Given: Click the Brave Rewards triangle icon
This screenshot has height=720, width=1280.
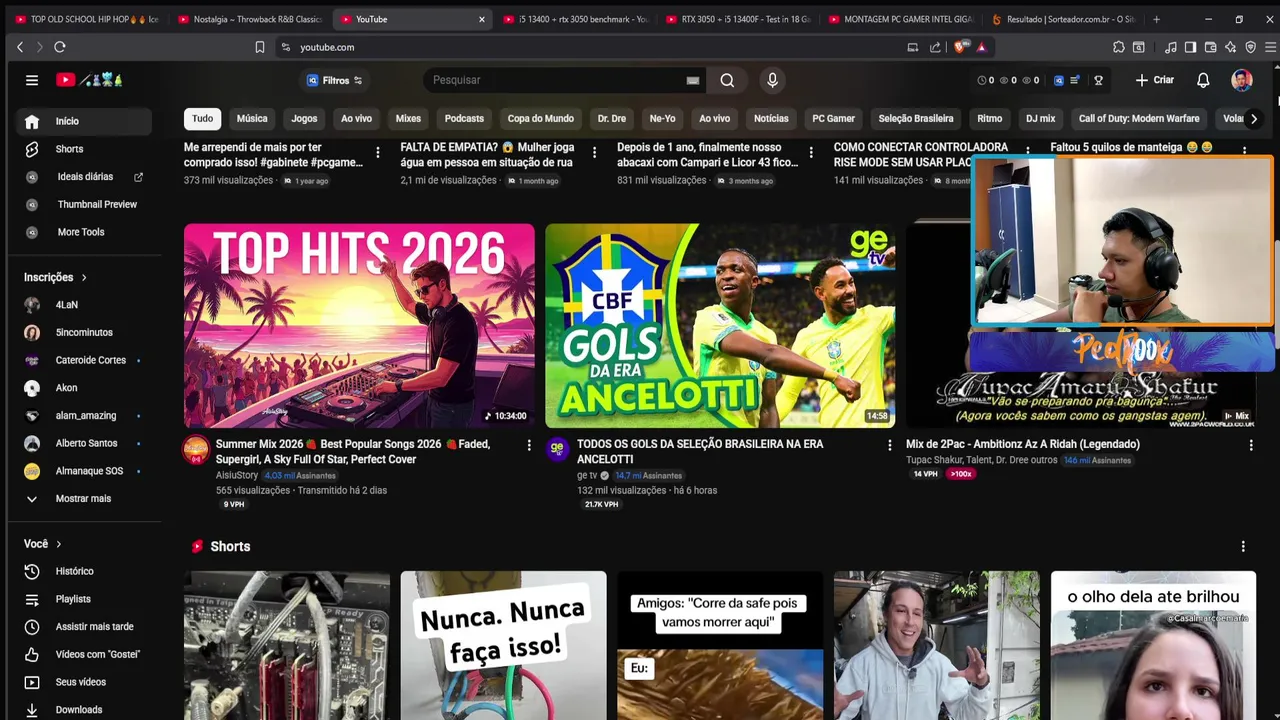Looking at the screenshot, I should [981, 47].
